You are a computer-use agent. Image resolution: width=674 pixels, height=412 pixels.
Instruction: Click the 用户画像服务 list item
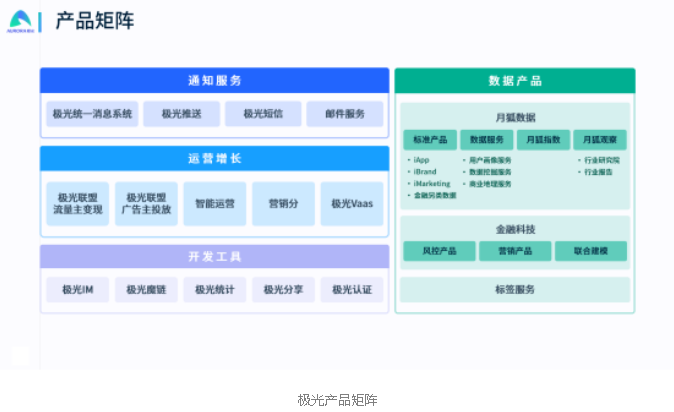[x=490, y=160]
